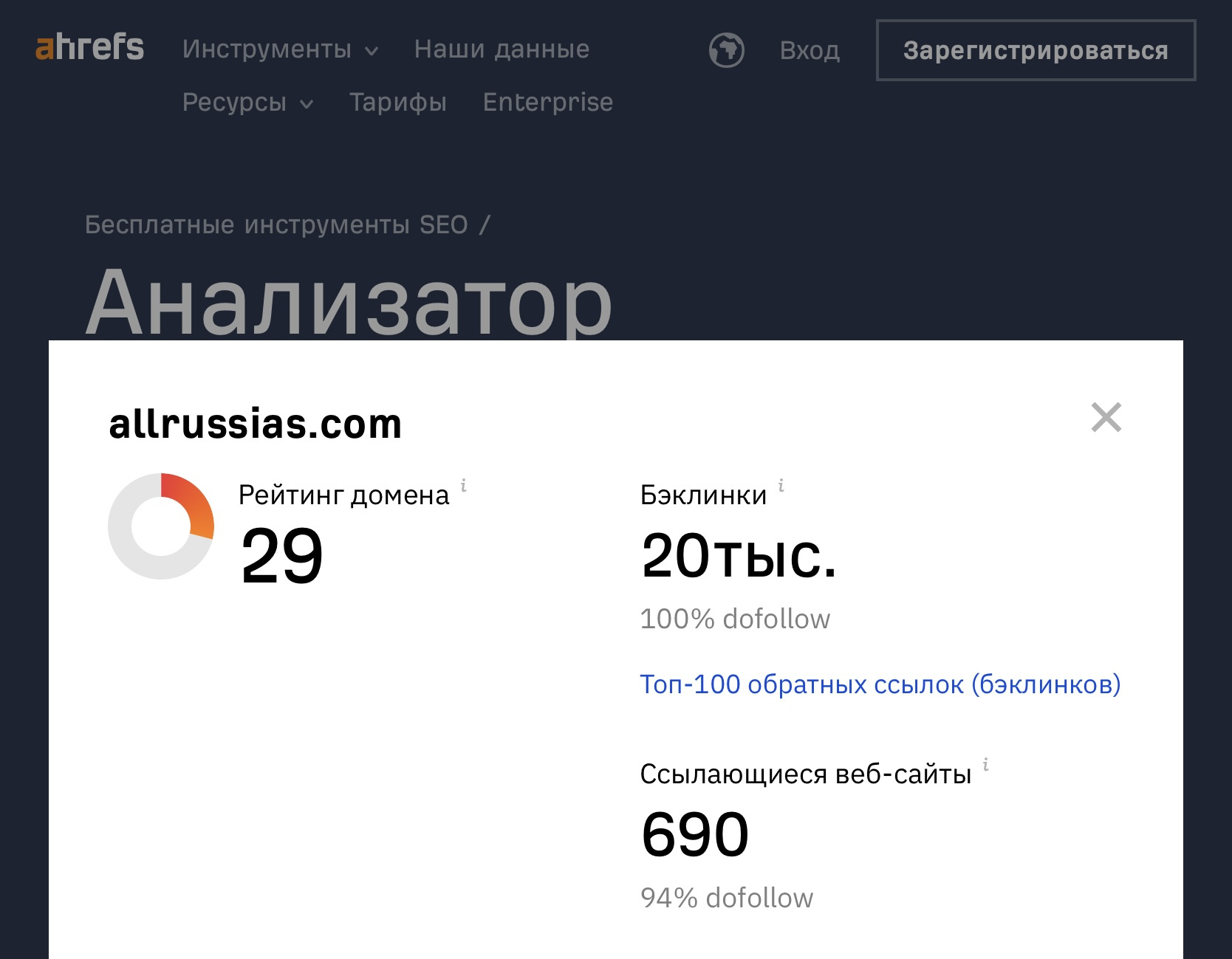
Task: Open the Enterprise page
Action: (x=548, y=103)
